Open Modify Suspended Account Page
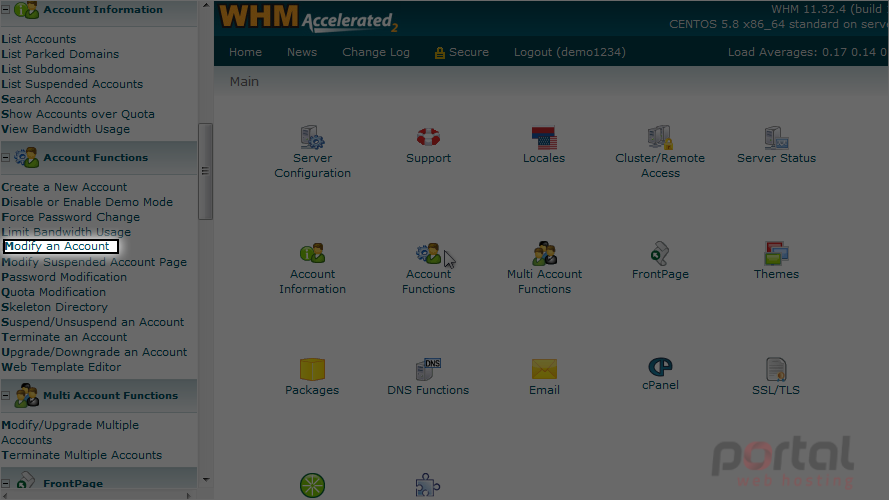889x500 pixels. [94, 262]
